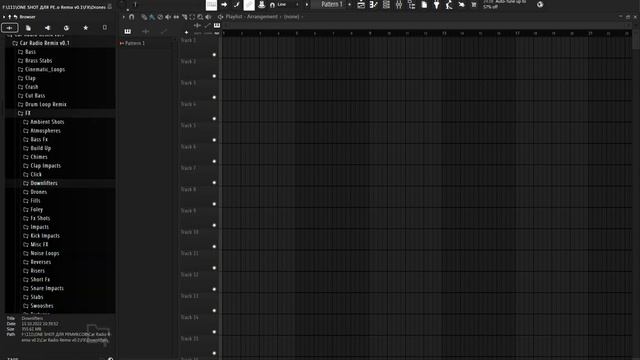Switch to the browser speaker tab
Image resolution: width=640 pixels, height=360 pixels.
[x=47, y=28]
